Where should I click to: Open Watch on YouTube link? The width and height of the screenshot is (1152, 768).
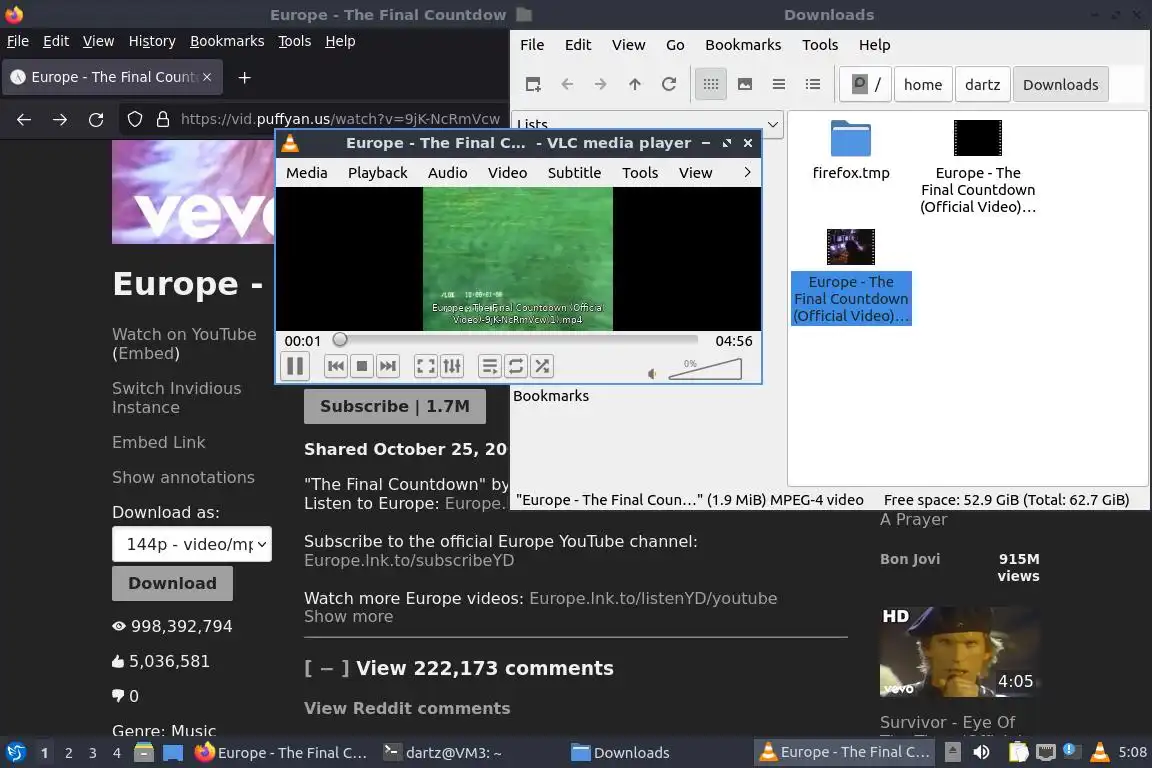tap(184, 334)
